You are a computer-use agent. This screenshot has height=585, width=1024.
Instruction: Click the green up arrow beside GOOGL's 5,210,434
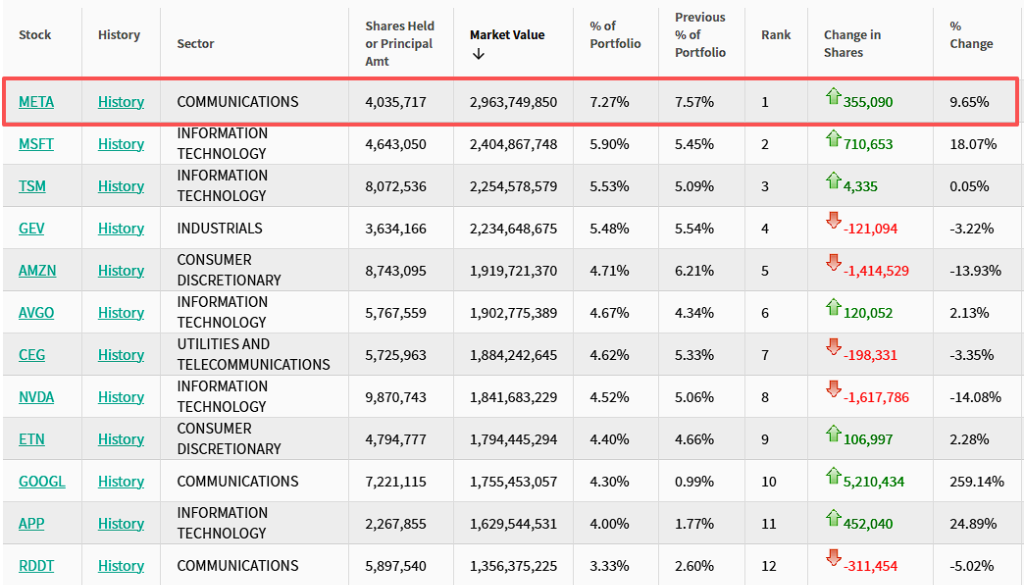coord(833,476)
